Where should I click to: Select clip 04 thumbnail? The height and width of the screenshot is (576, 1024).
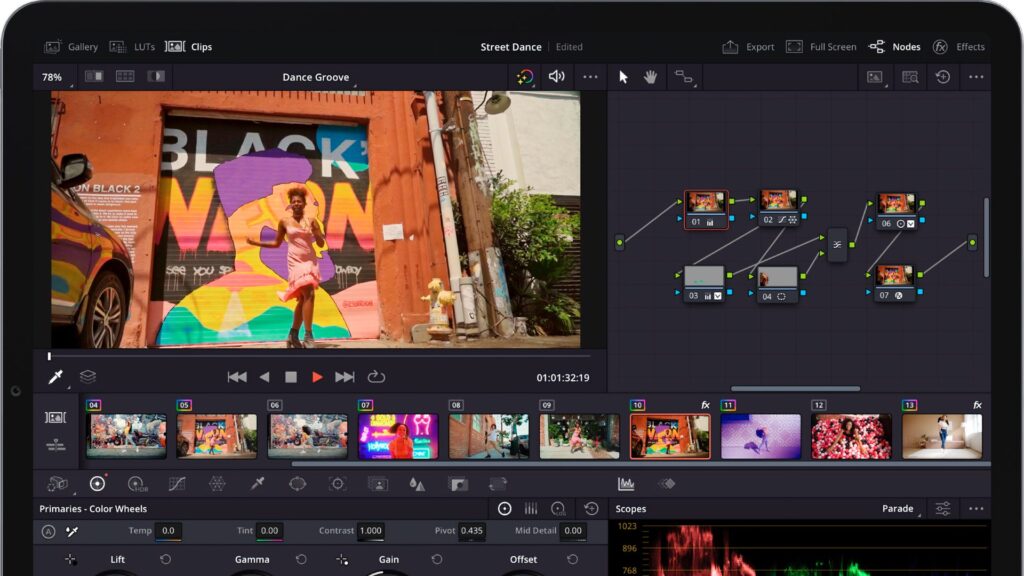point(126,436)
